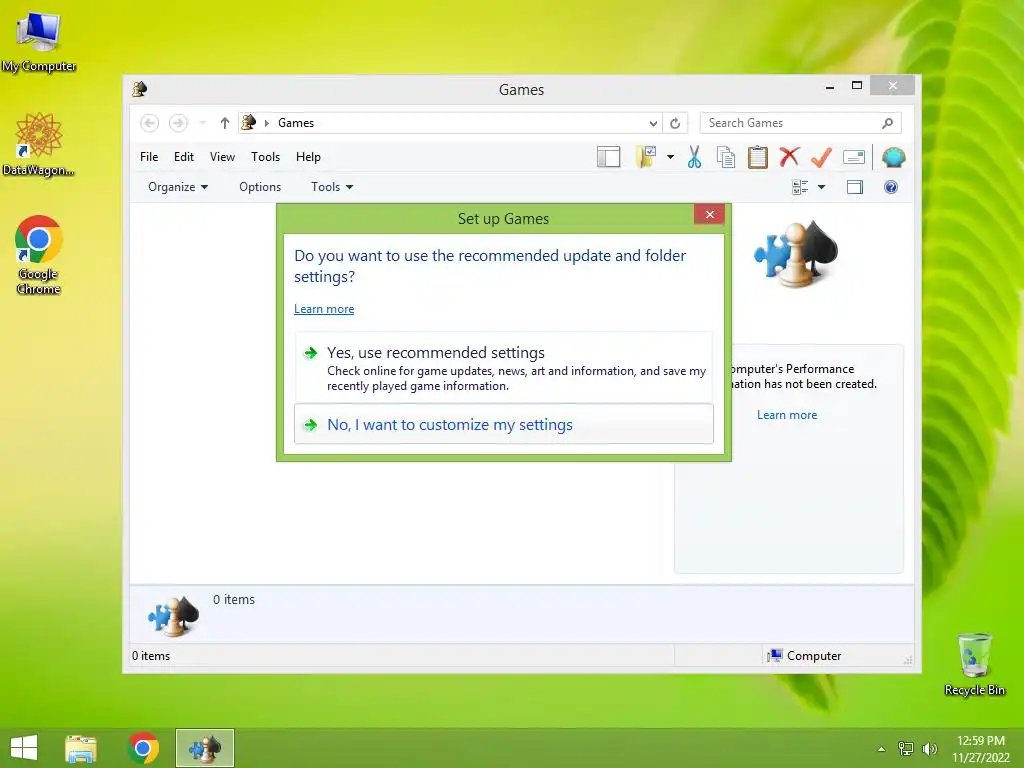Image resolution: width=1024 pixels, height=768 pixels.
Task: Click the network tray icon
Action: click(x=906, y=749)
